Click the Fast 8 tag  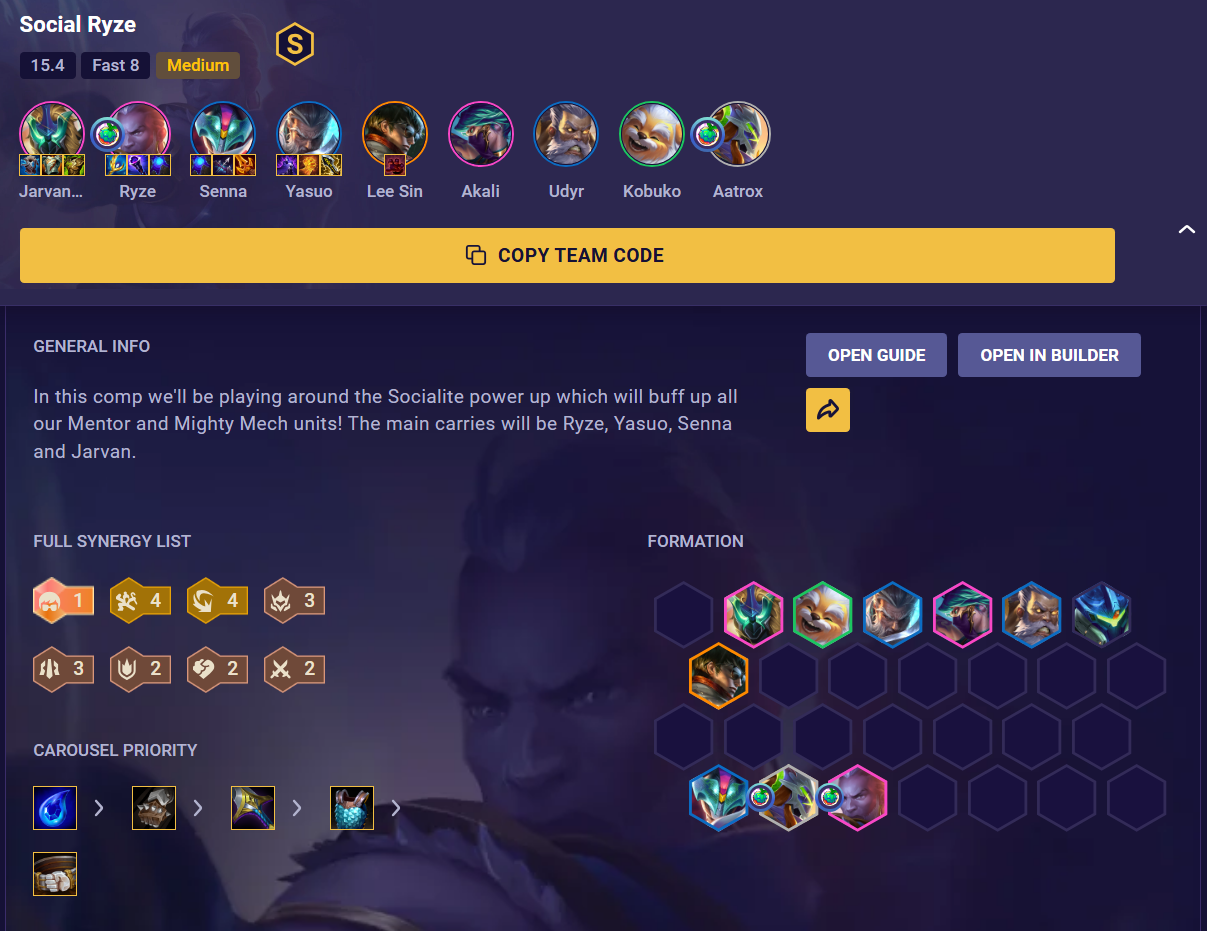tap(116, 66)
